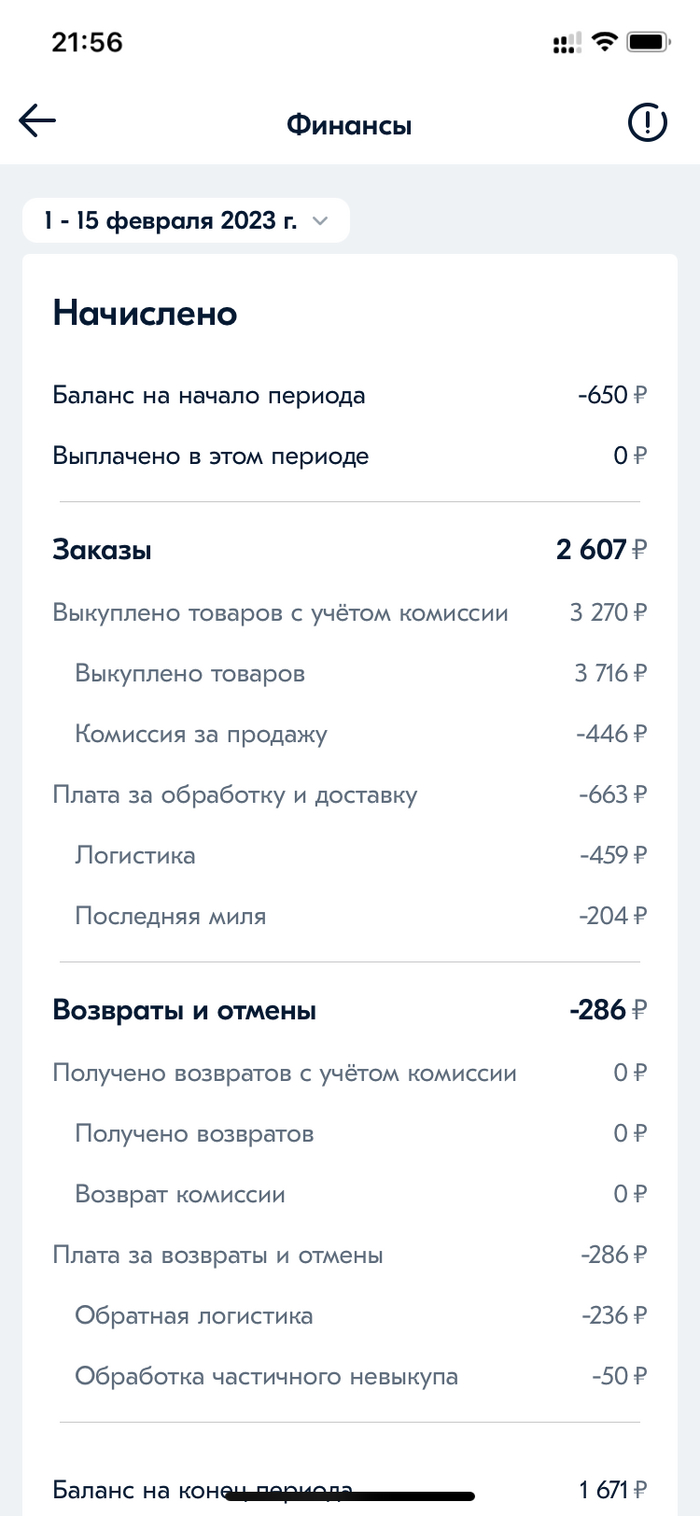The width and height of the screenshot is (700, 1516).
Task: Tap the battery status icon
Action: pos(649,42)
